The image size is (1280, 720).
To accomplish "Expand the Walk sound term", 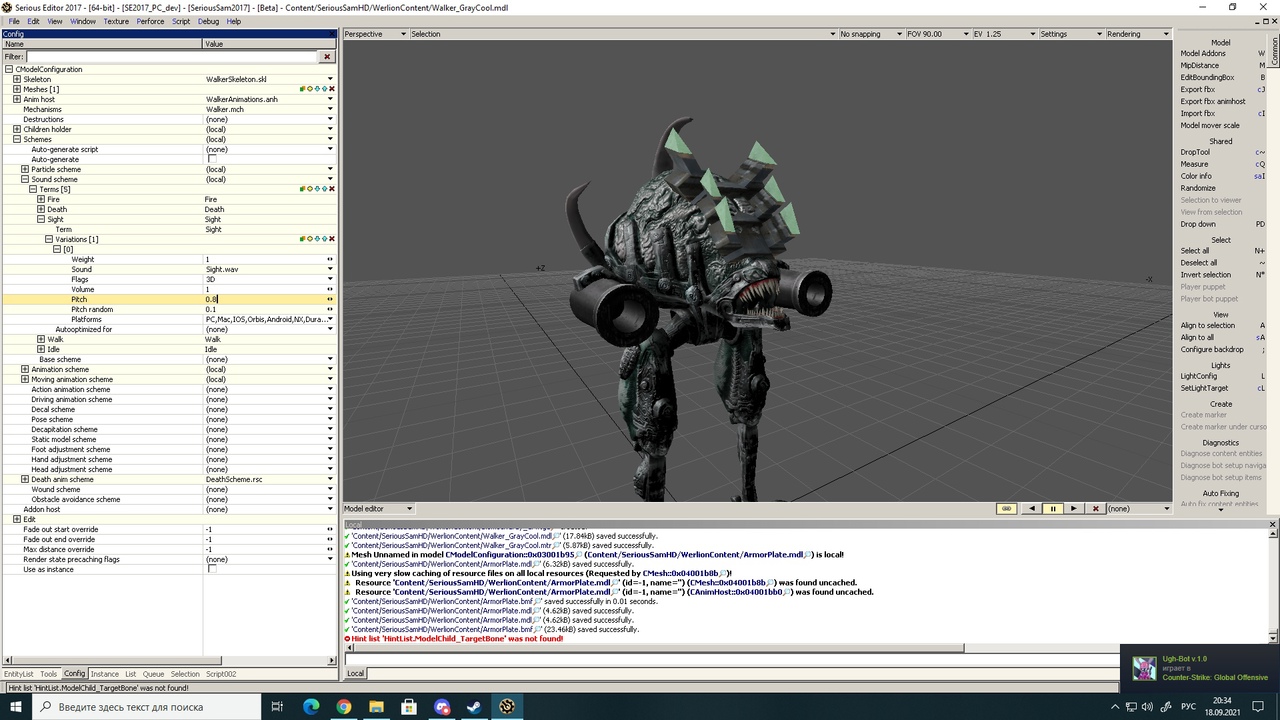I will tap(41, 339).
